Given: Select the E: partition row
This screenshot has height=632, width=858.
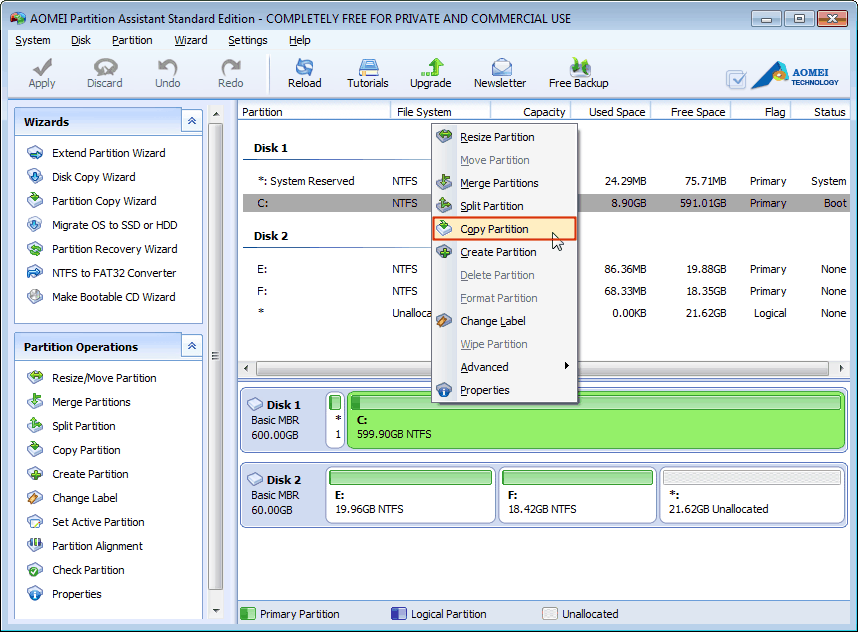Looking at the screenshot, I should coord(546,269).
